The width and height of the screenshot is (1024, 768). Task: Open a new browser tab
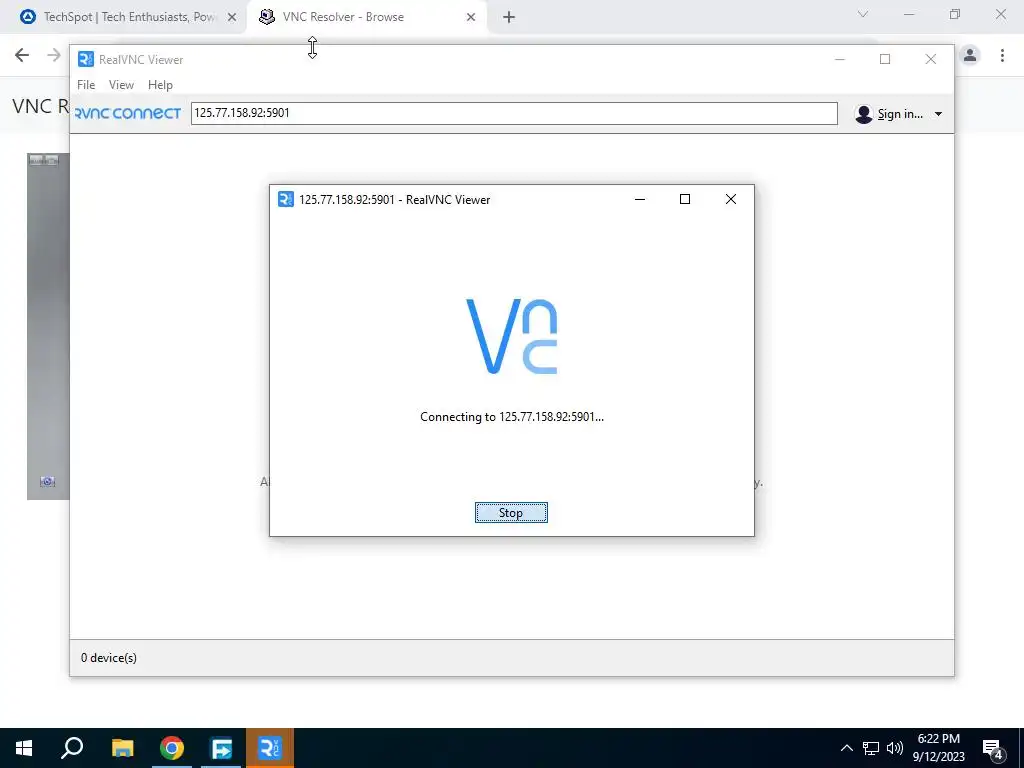509,17
